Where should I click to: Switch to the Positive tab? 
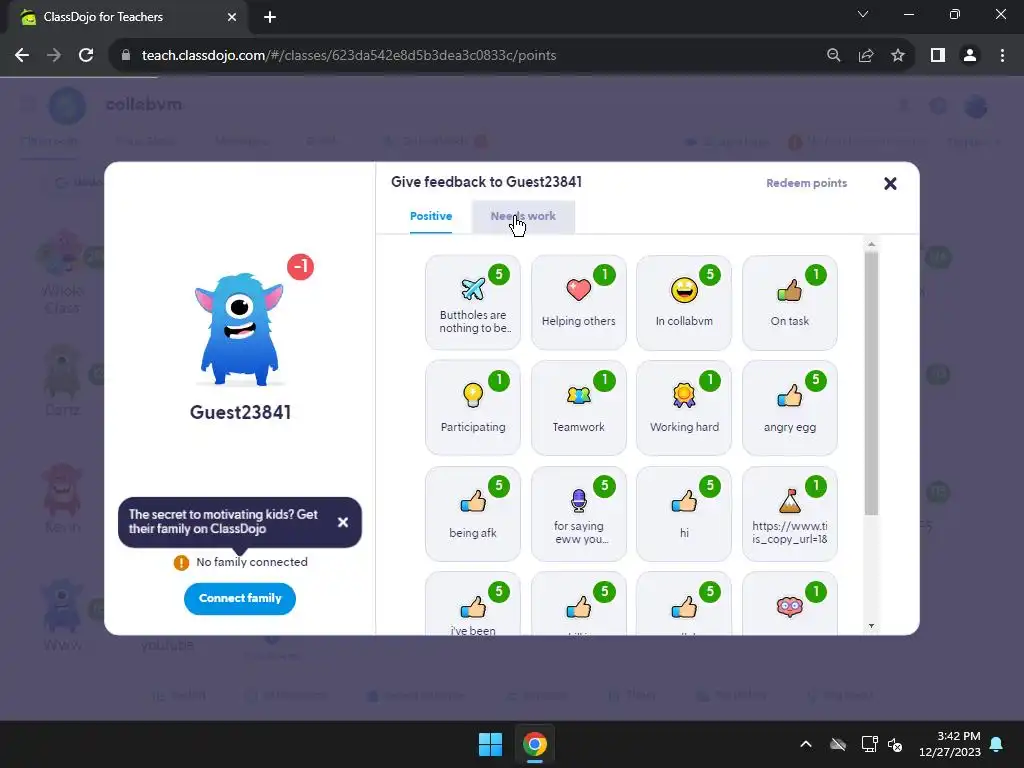click(431, 216)
